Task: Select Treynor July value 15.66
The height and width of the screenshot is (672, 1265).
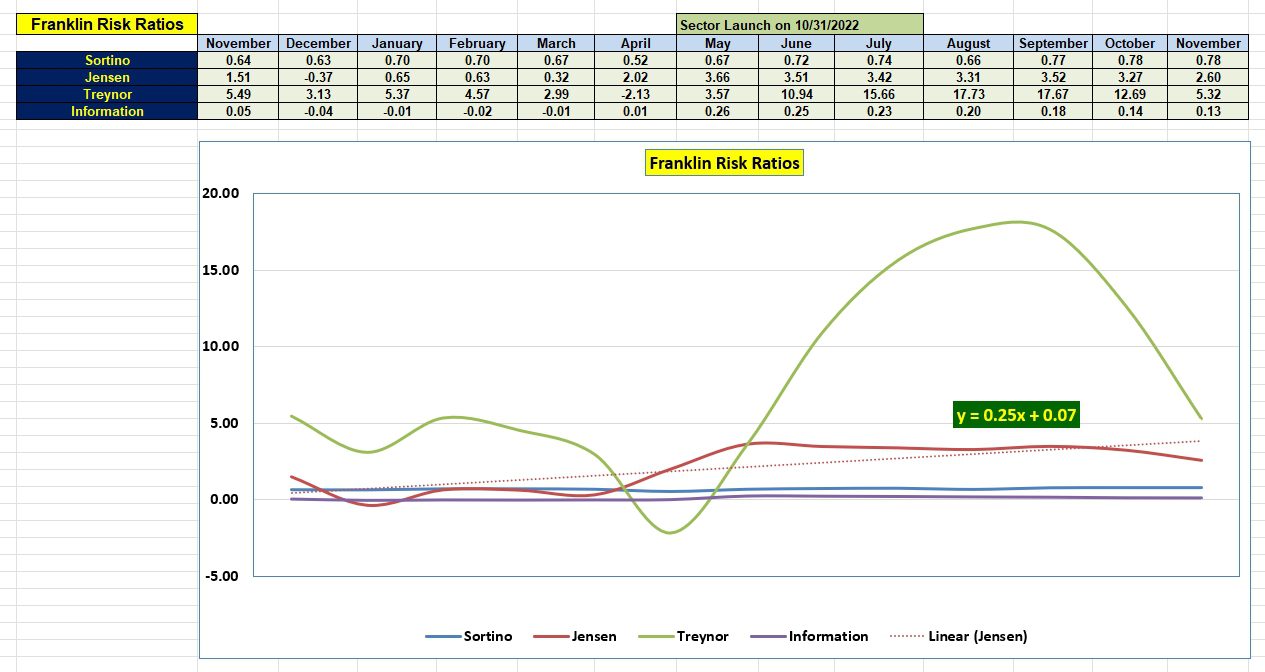Action: click(x=878, y=94)
